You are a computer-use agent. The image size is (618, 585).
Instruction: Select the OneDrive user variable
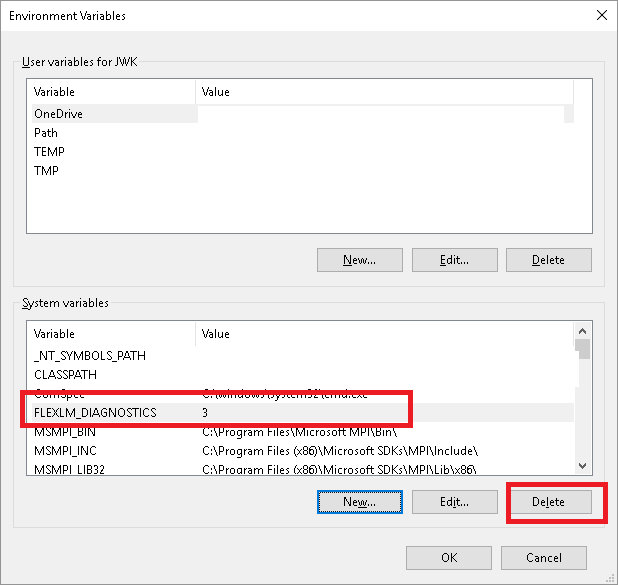[x=58, y=114]
